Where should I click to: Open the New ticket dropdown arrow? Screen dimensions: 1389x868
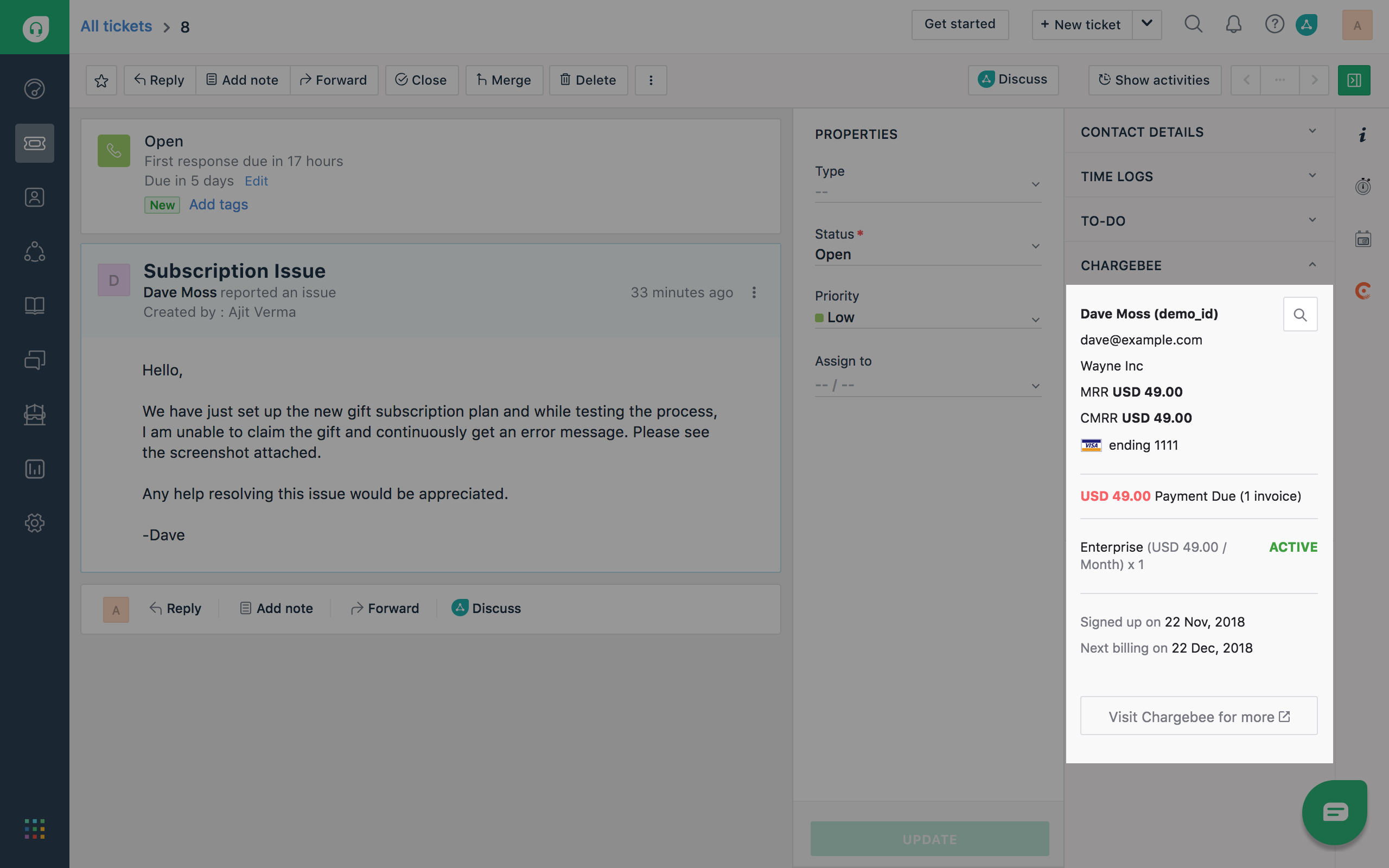click(x=1147, y=25)
